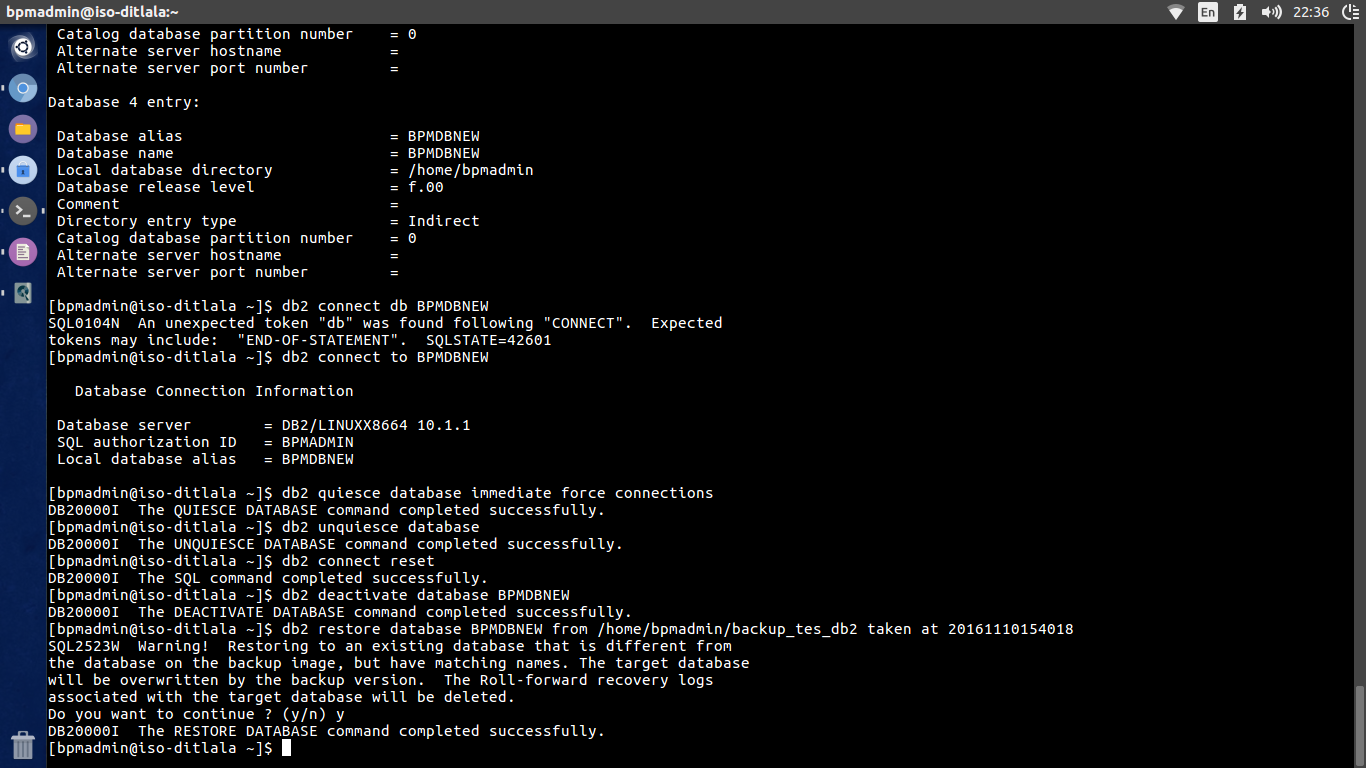The height and width of the screenshot is (768, 1366).
Task: Place the cursor at the terminal prompt
Action: point(287,747)
